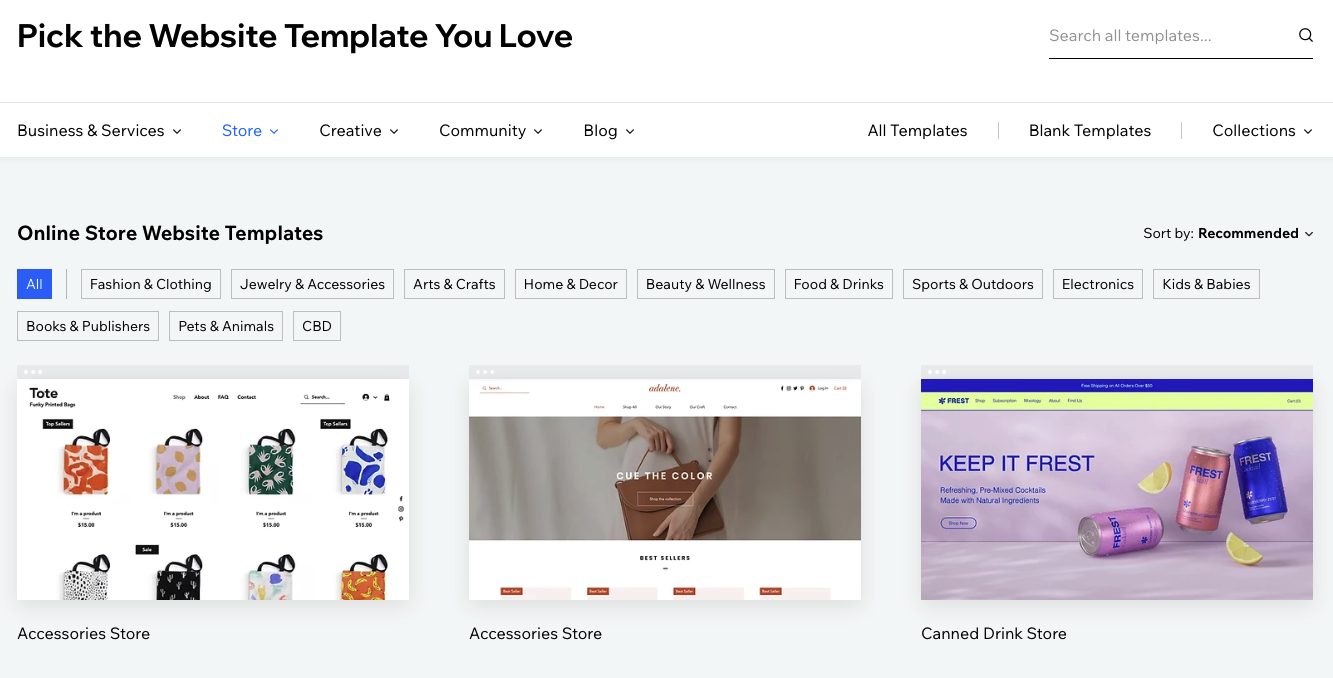
Task: Go to All Templates
Action: (917, 130)
